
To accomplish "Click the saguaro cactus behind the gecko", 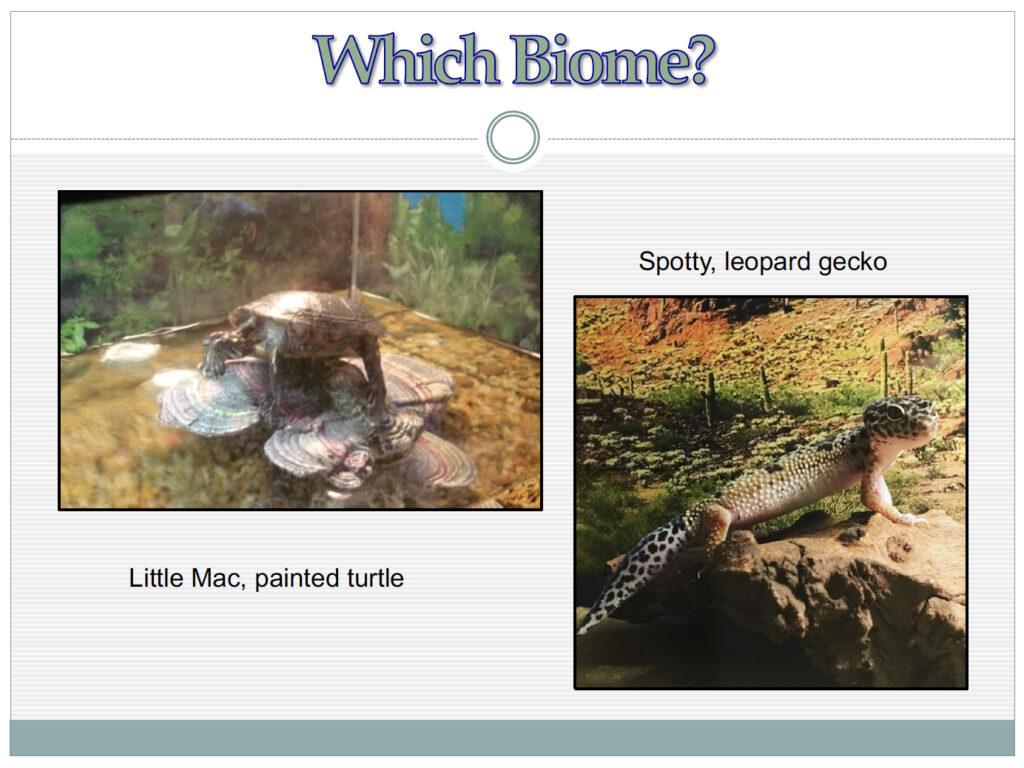I will pos(711,396).
